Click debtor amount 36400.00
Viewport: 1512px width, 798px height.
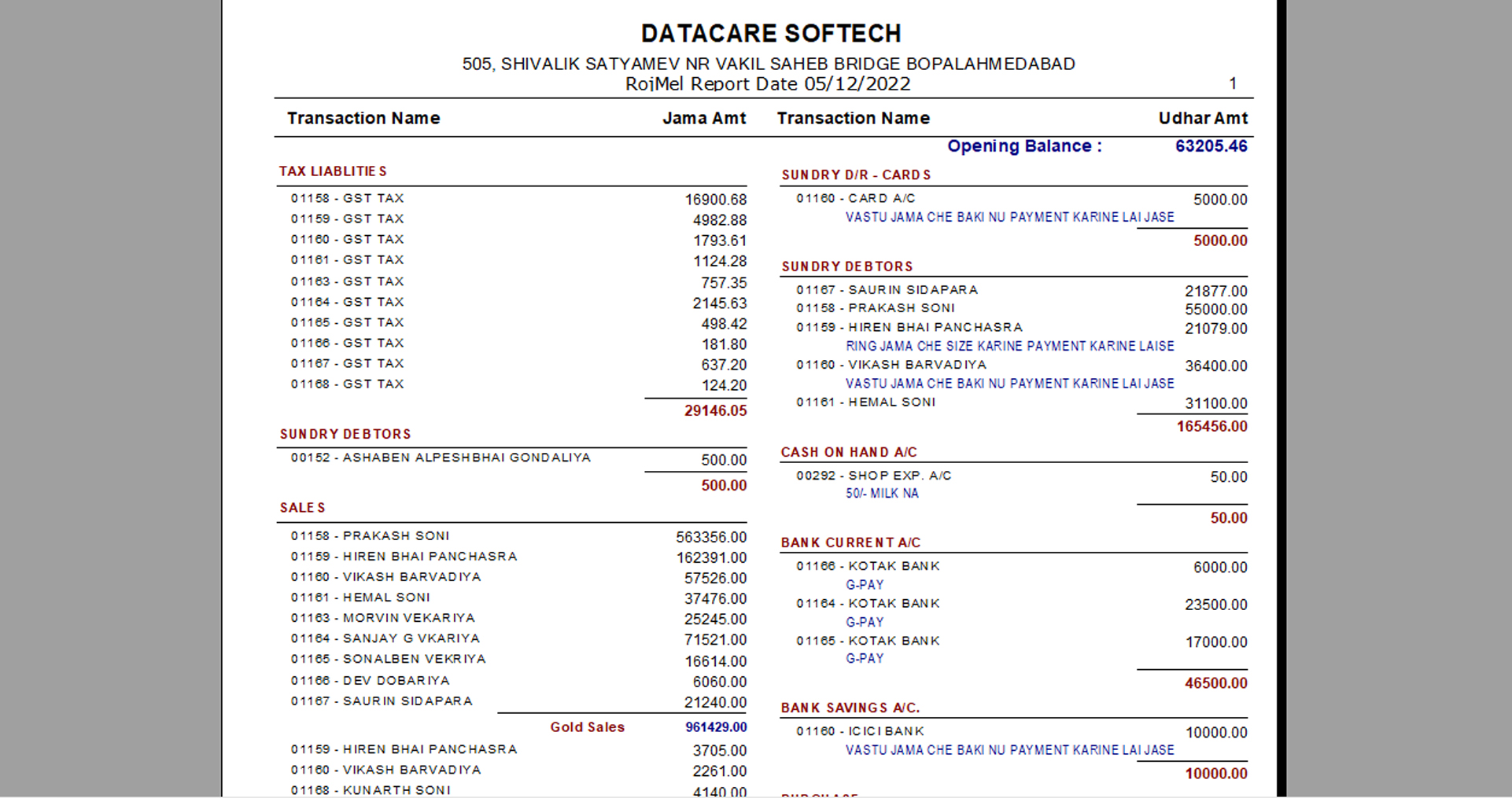(x=1216, y=366)
